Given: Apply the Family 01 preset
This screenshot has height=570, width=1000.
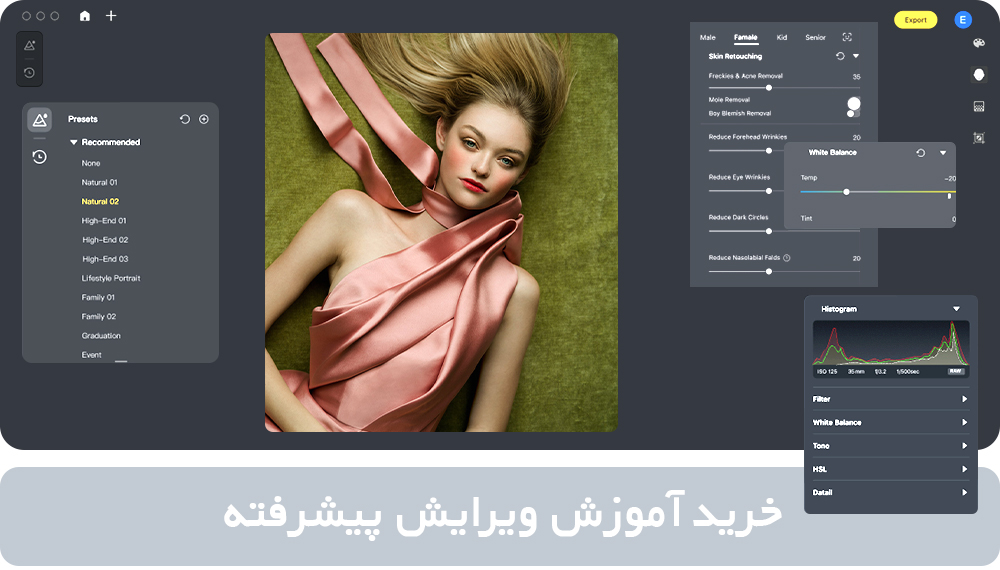Looking at the screenshot, I should (x=98, y=297).
